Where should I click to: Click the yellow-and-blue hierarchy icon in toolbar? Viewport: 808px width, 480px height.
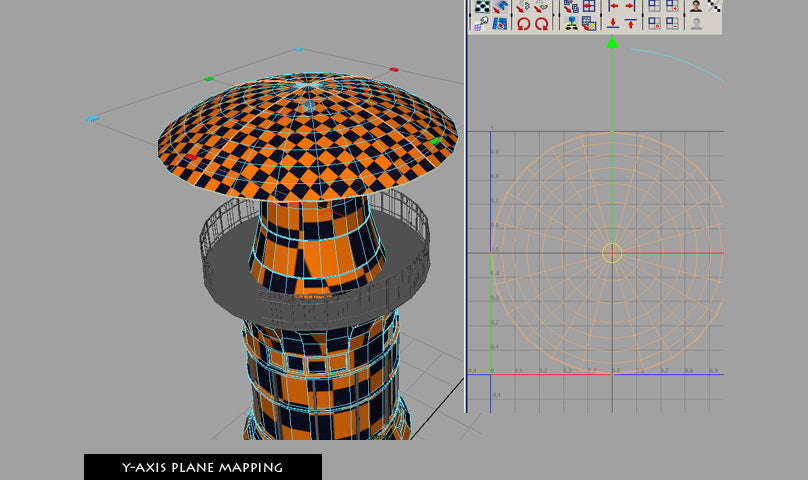coord(571,23)
